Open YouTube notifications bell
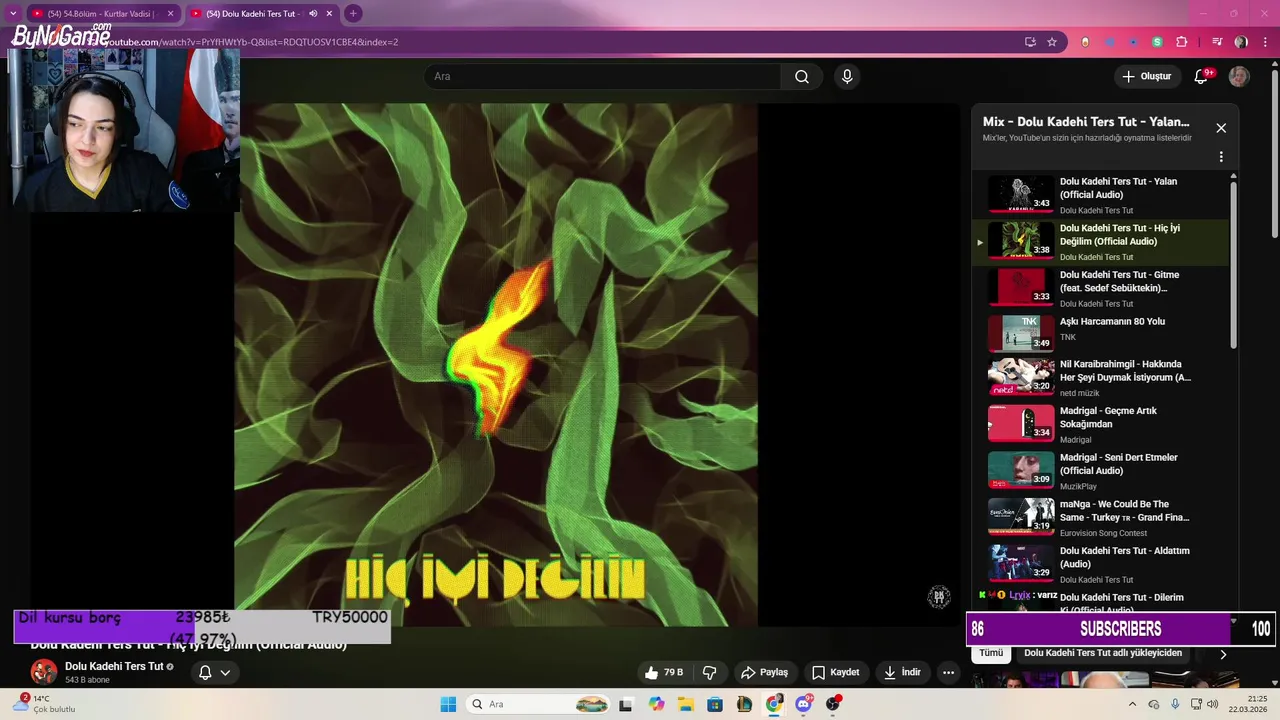 pyautogui.click(x=1202, y=77)
